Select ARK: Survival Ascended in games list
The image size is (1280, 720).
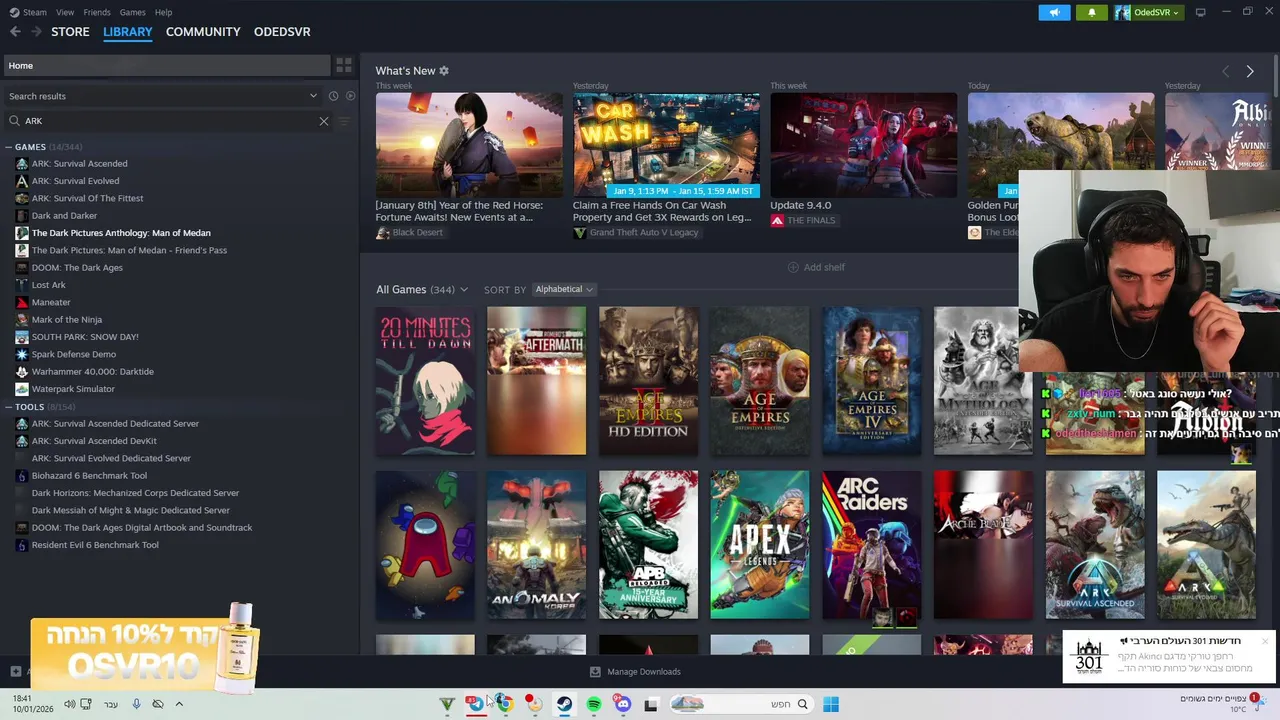click(x=79, y=164)
